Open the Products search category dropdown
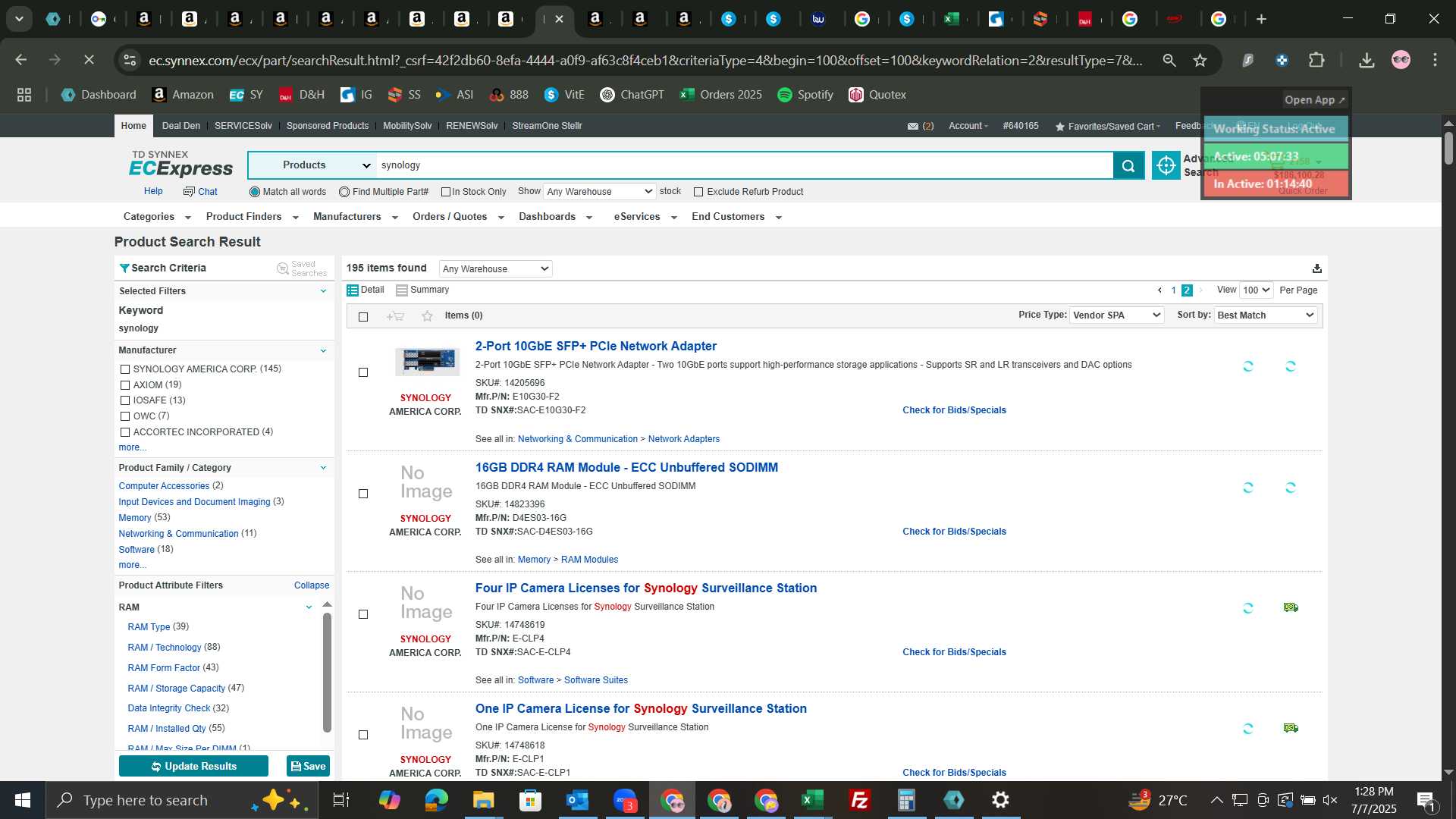This screenshot has width=1456, height=819. (312, 165)
